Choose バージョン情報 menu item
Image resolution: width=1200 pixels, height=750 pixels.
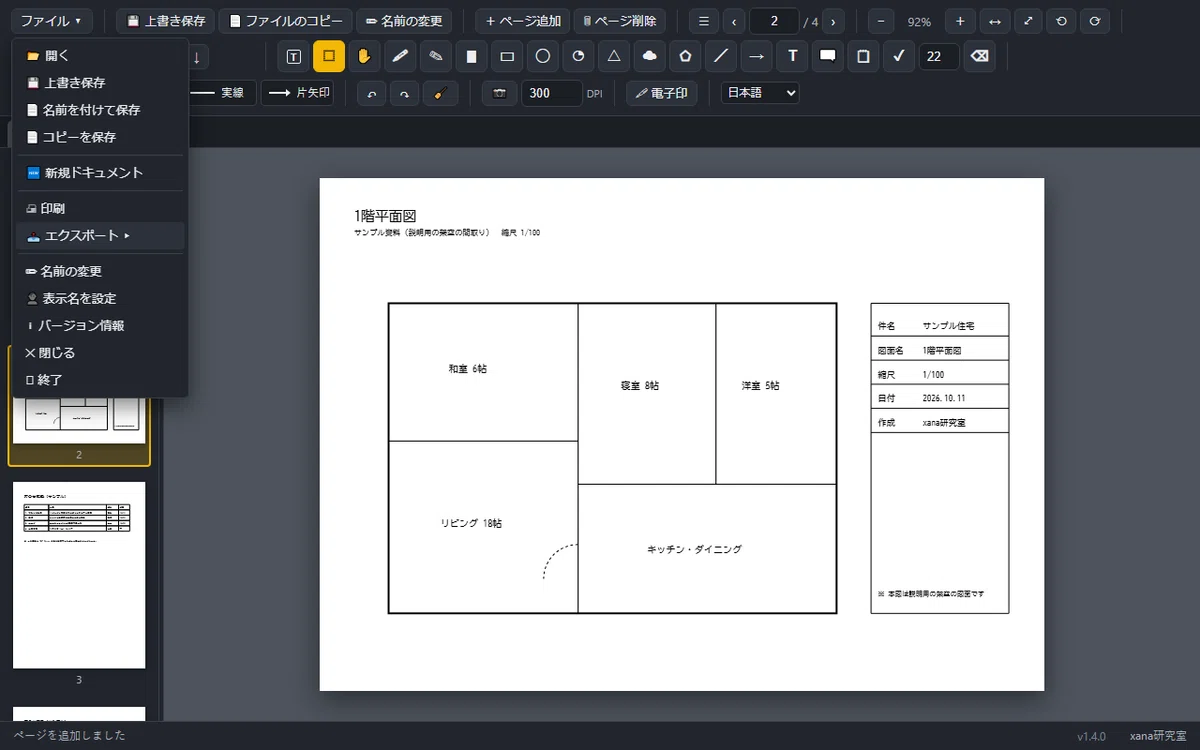click(x=100, y=326)
